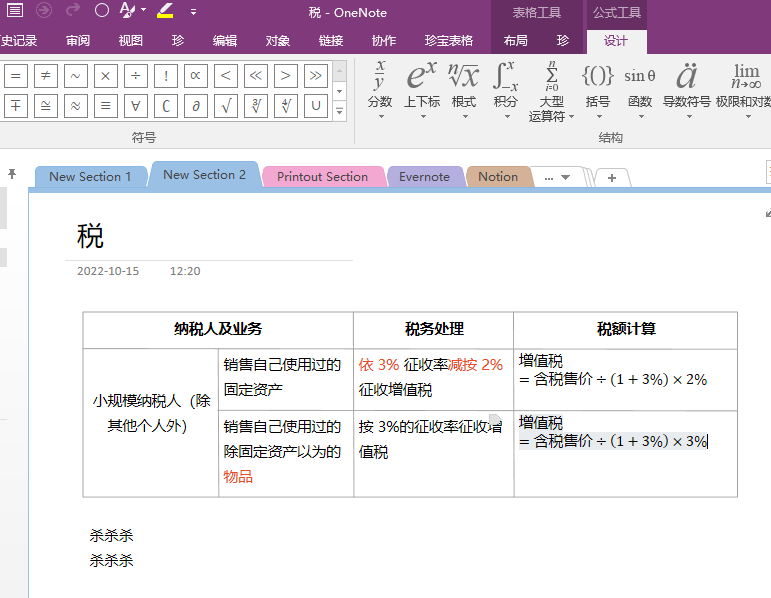This screenshot has height=598, width=771.
Task: Open the 珍宝表格 ribbon tab
Action: (449, 40)
